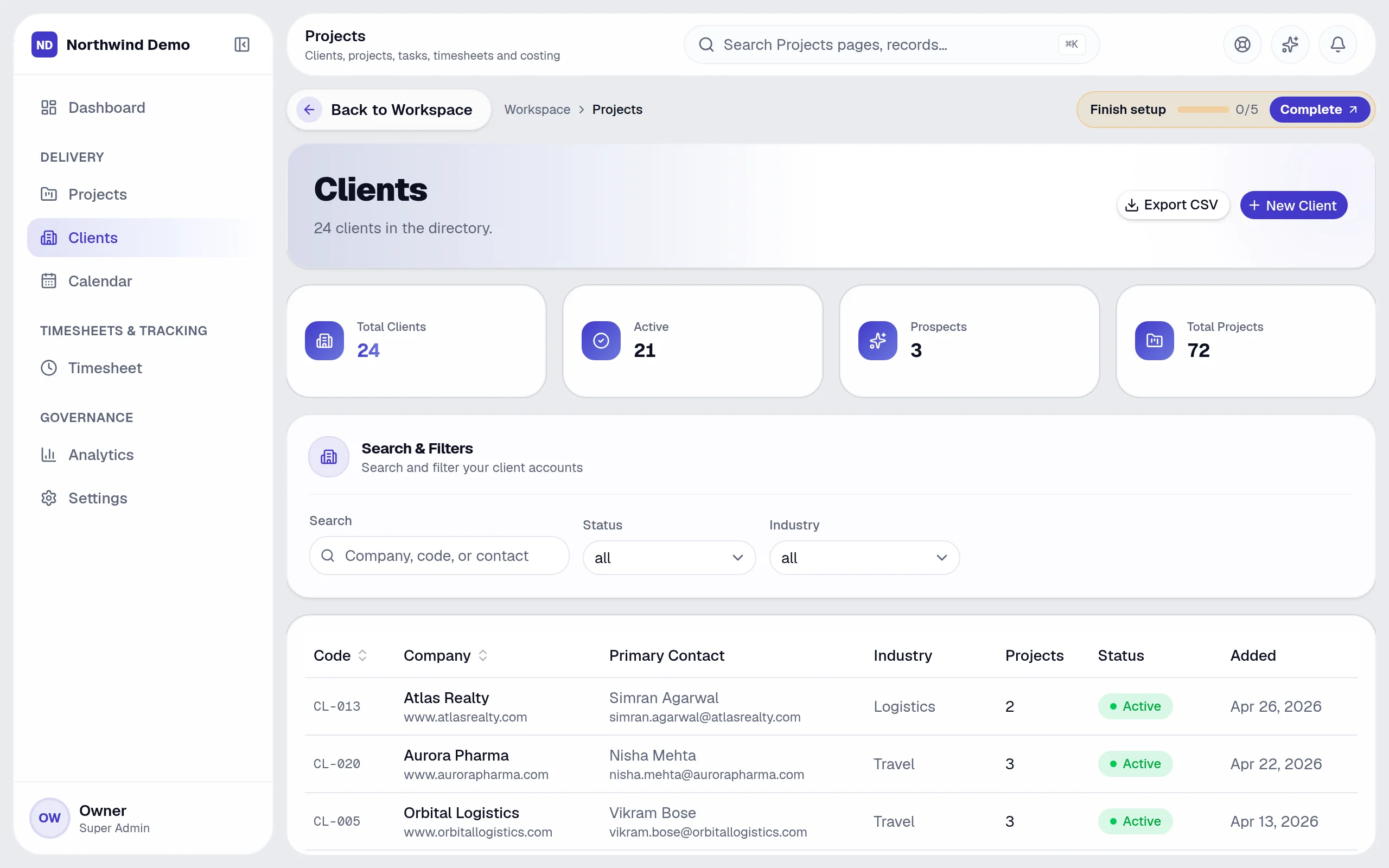1389x868 pixels.
Task: Click the Prospects sparkle card icon
Action: coord(877,341)
